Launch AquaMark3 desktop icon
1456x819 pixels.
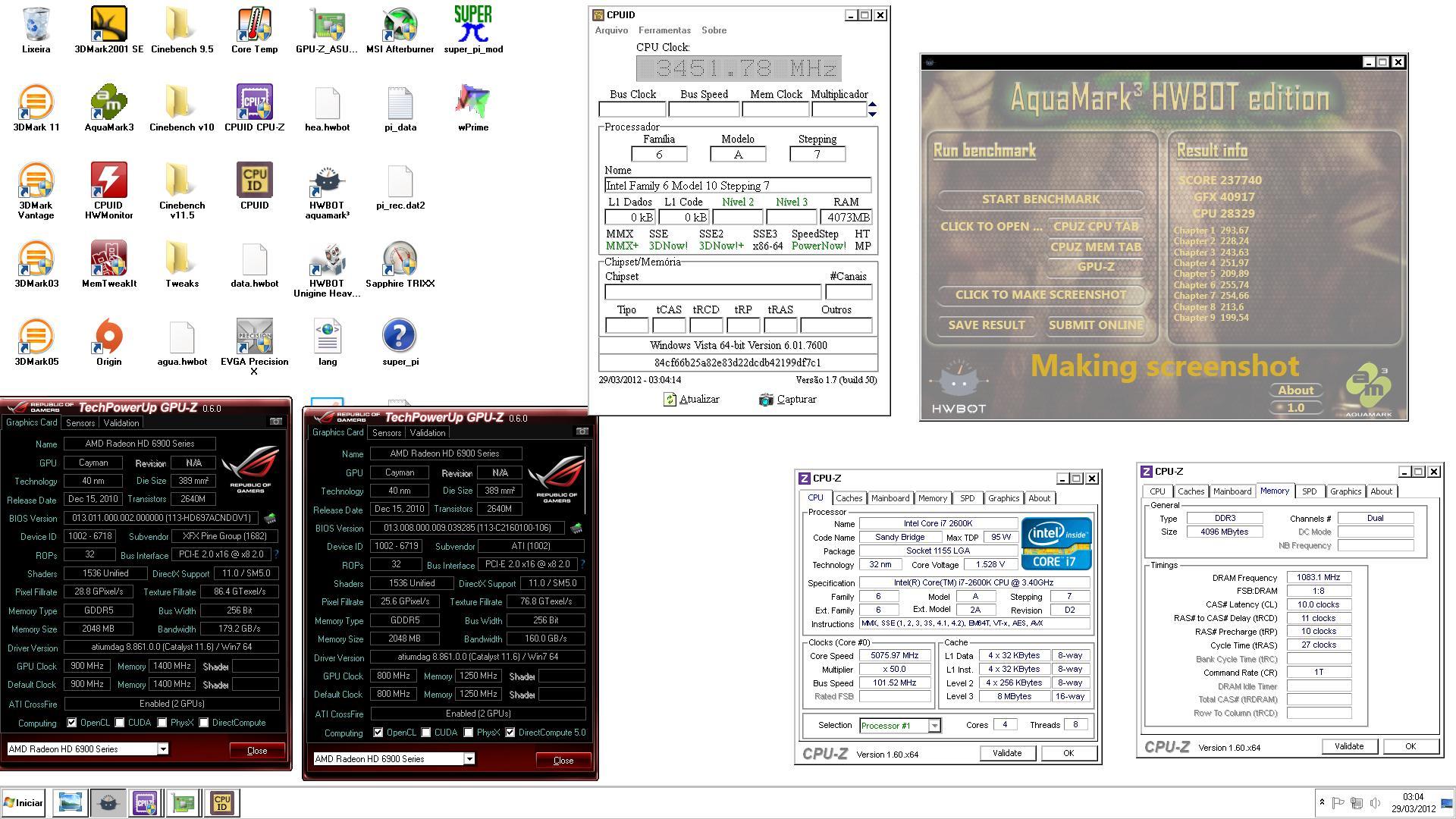[108, 108]
